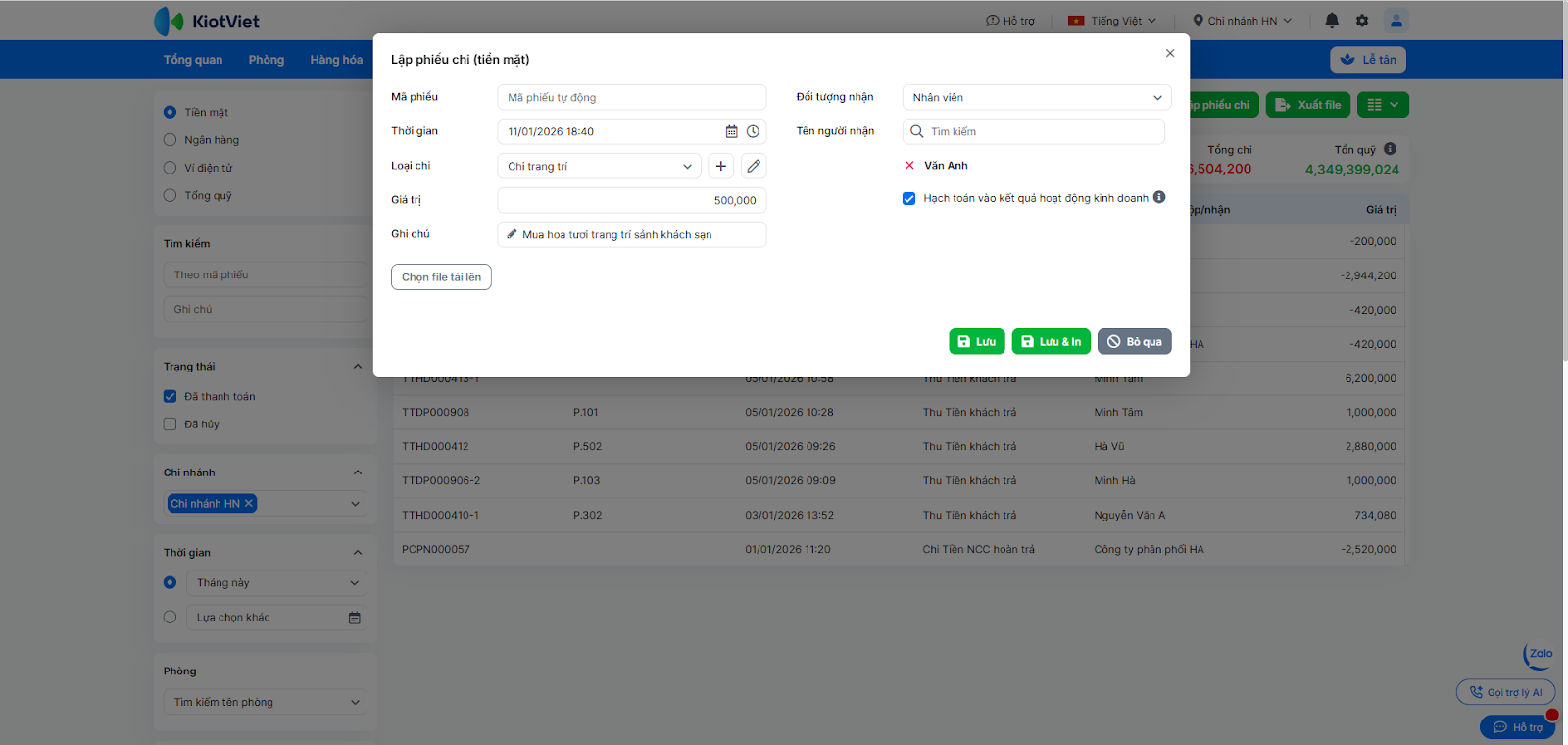
Task: Select the Ngân hàng radio option
Action: click(x=171, y=140)
